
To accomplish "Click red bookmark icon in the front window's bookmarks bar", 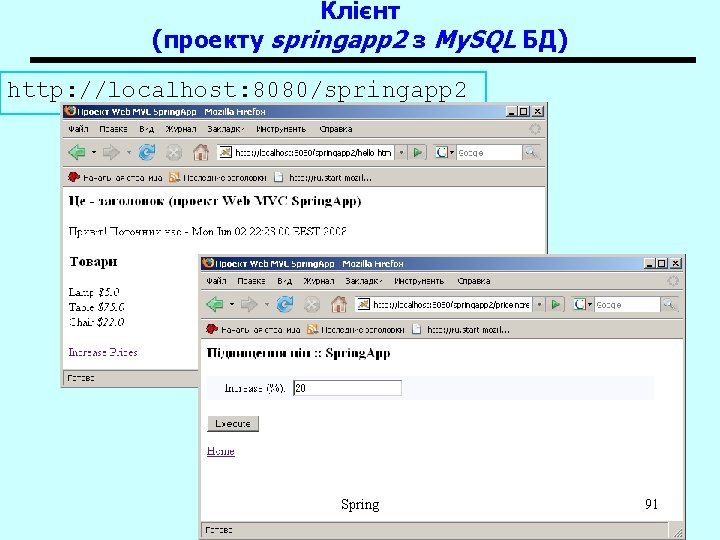I will click(x=212, y=329).
